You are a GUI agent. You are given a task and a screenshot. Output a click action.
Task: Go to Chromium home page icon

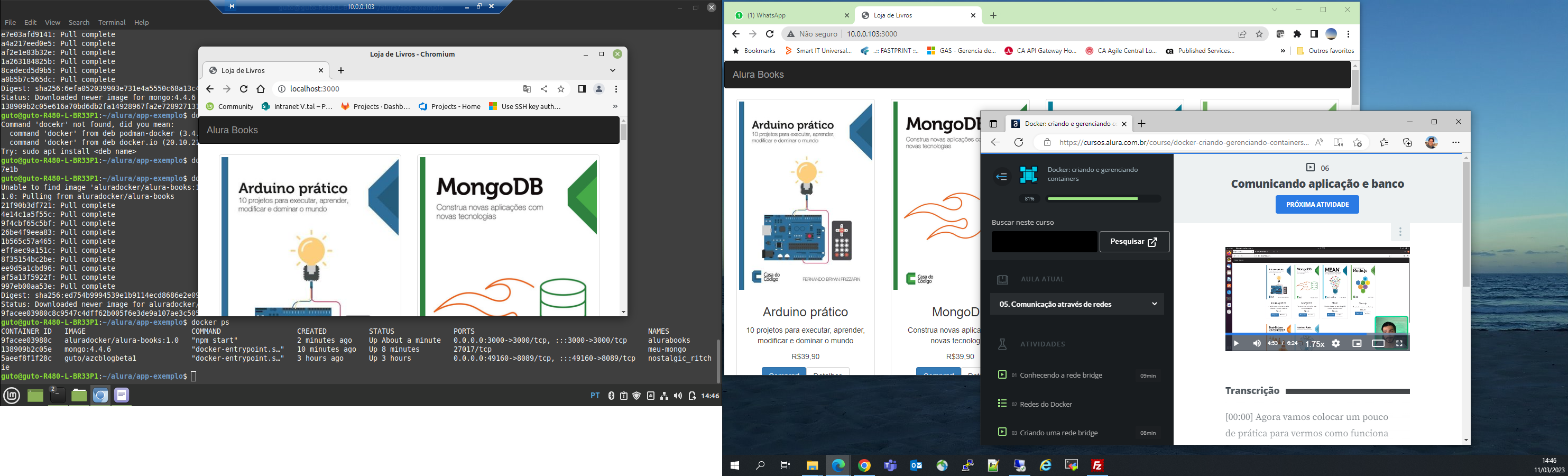261,89
